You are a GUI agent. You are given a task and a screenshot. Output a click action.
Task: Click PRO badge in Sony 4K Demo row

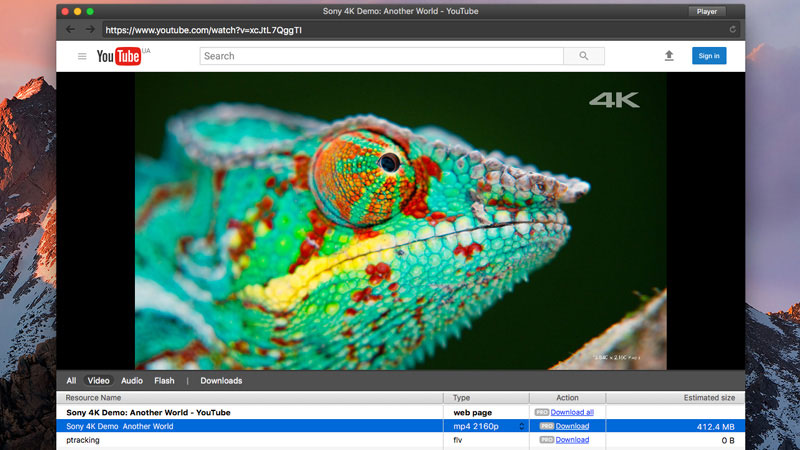[x=546, y=426]
